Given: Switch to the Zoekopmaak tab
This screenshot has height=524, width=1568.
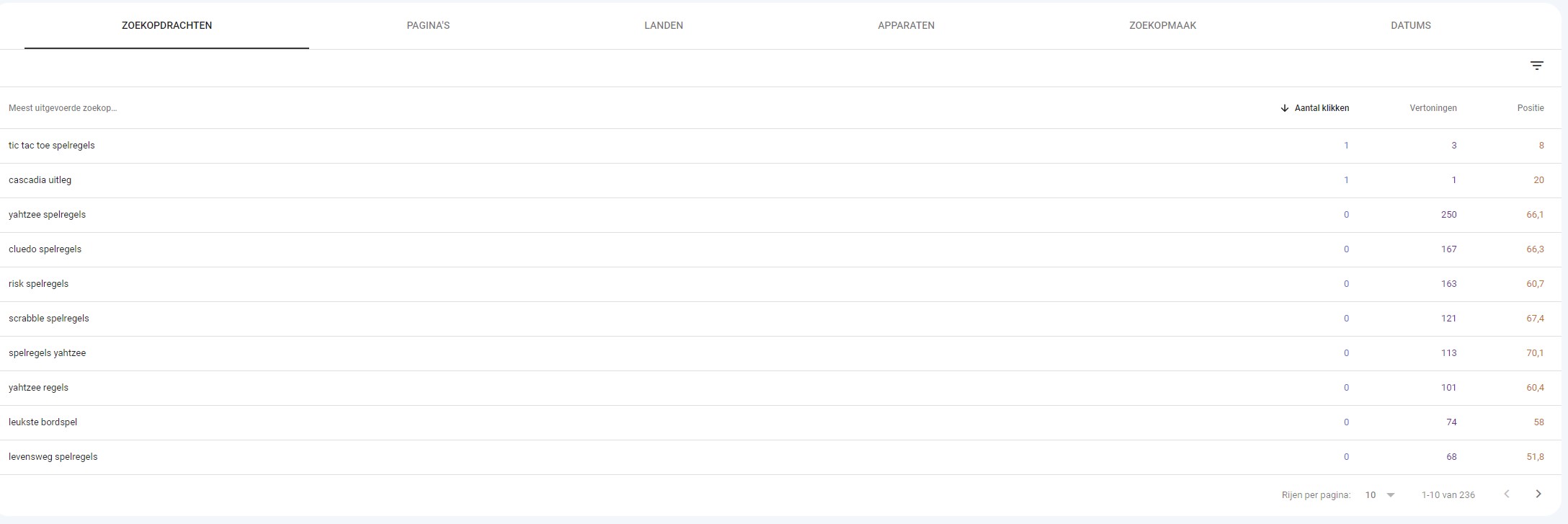Looking at the screenshot, I should pyautogui.click(x=1162, y=25).
